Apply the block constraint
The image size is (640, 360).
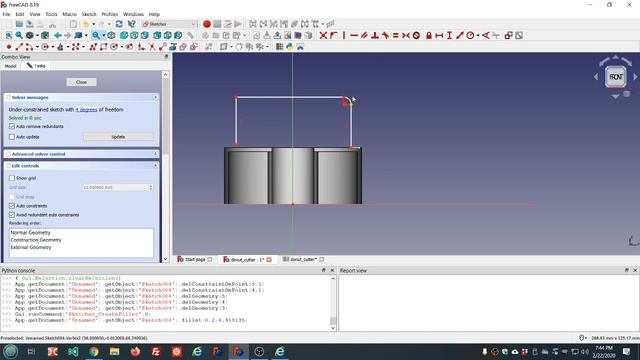coord(416,36)
